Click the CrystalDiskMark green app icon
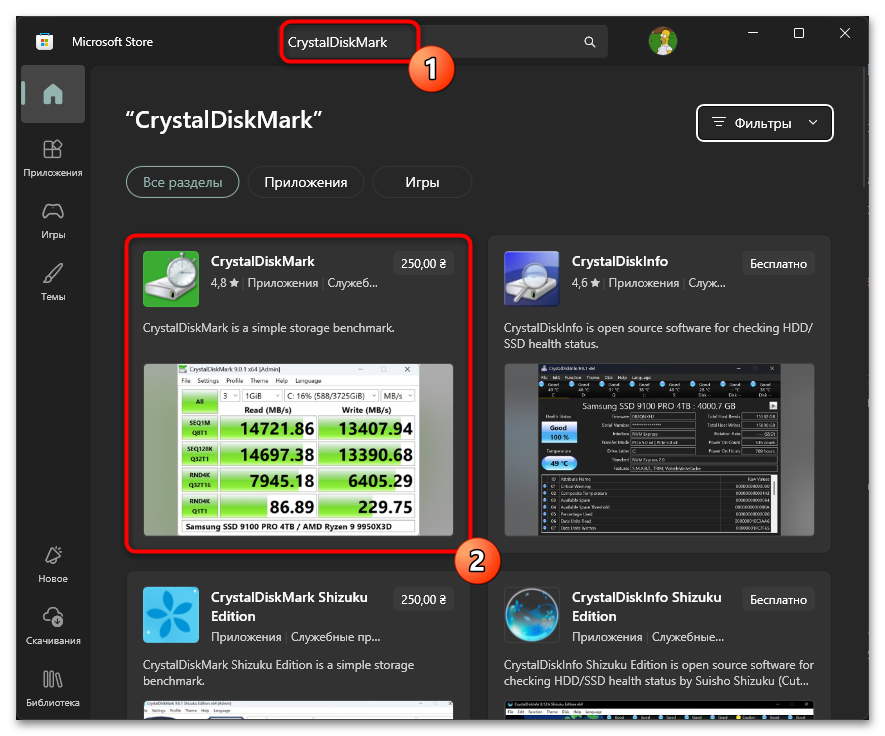Image resolution: width=885 pixels, height=736 pixels. click(x=171, y=279)
